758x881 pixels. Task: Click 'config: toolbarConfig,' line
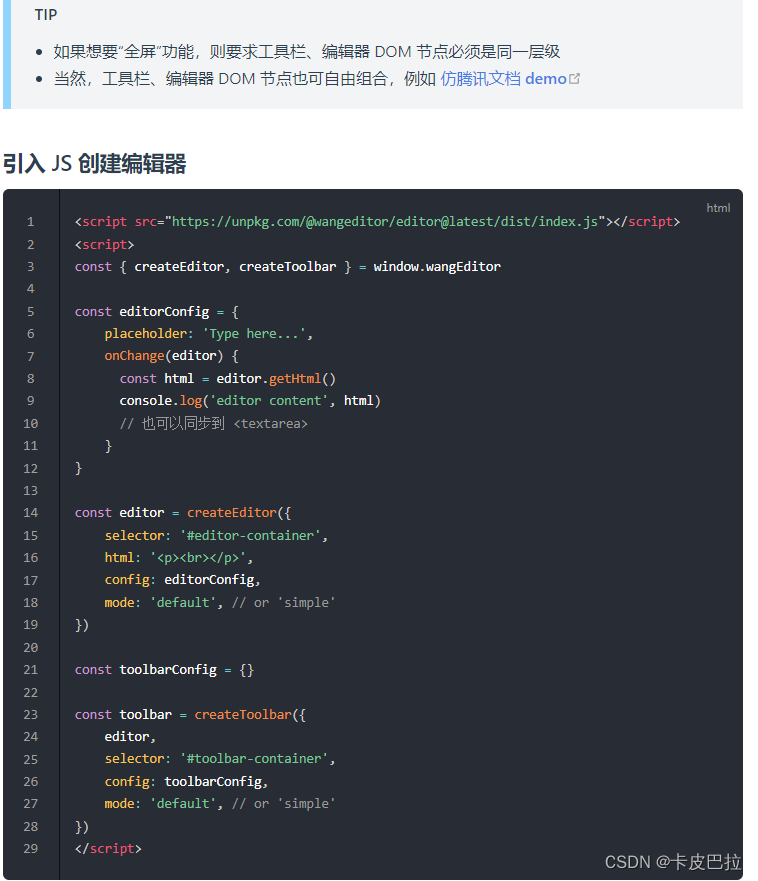click(x=187, y=782)
